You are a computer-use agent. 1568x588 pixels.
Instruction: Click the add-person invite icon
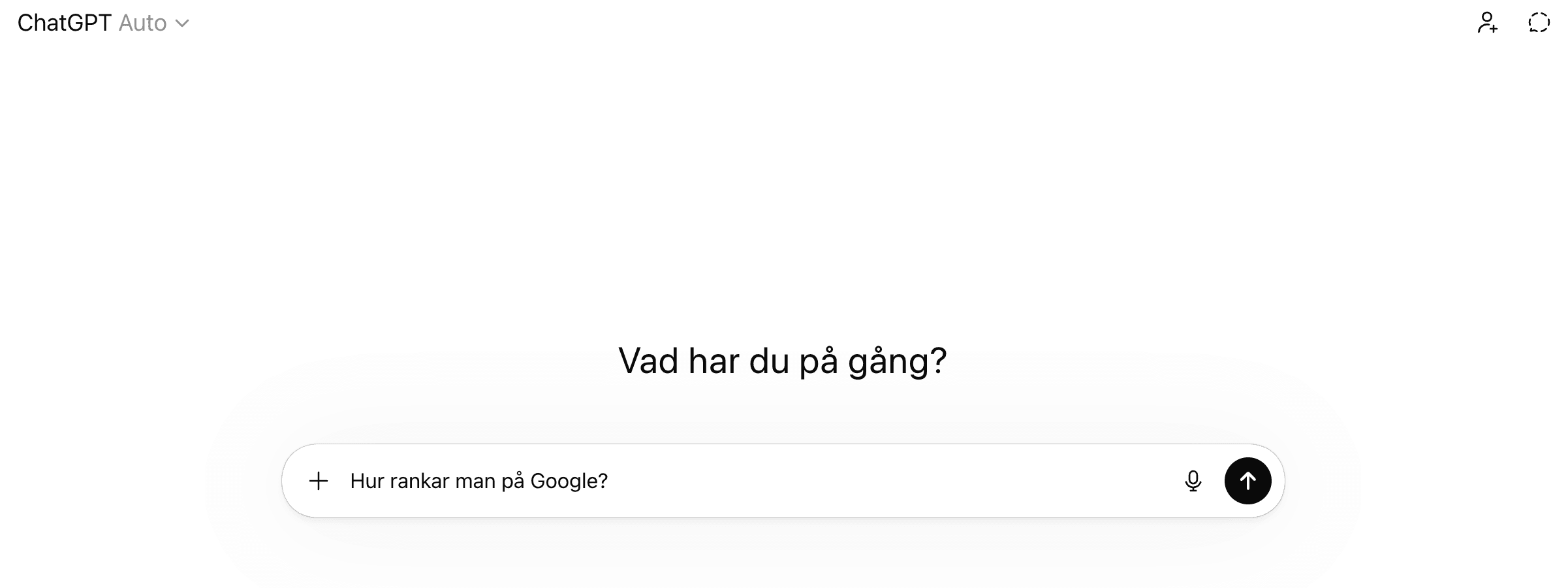pos(1487,23)
